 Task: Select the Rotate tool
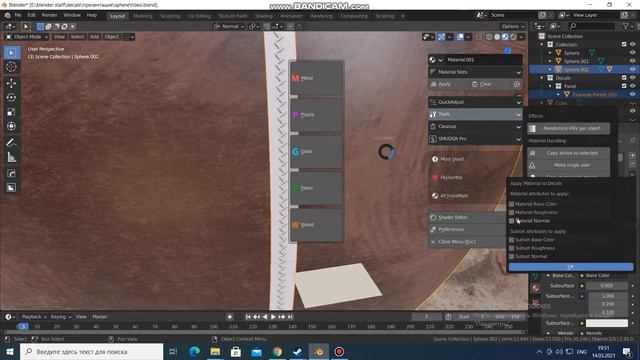point(11,98)
